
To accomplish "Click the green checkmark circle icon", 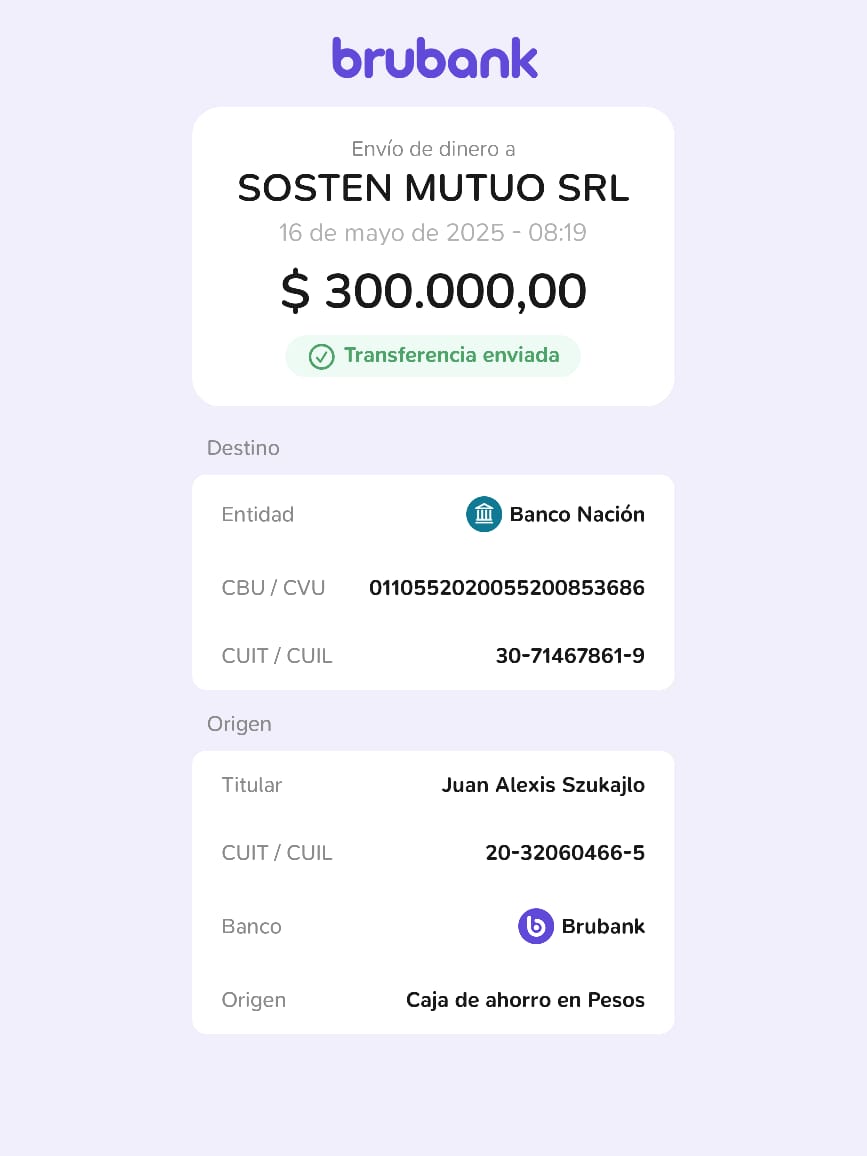I will (x=321, y=356).
